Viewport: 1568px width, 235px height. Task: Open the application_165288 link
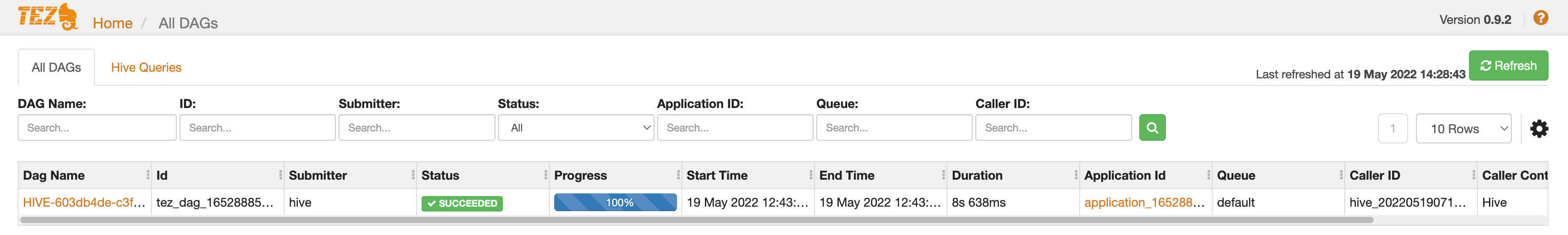click(1144, 203)
